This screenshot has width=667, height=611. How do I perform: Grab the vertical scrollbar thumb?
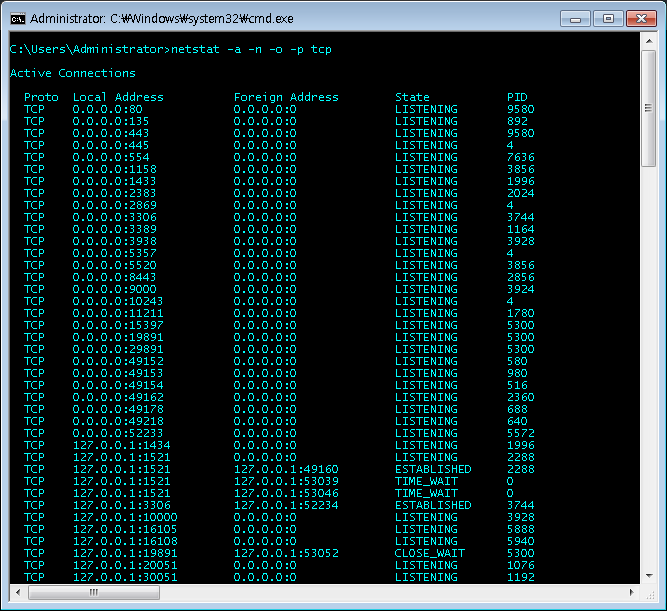pyautogui.click(x=649, y=108)
